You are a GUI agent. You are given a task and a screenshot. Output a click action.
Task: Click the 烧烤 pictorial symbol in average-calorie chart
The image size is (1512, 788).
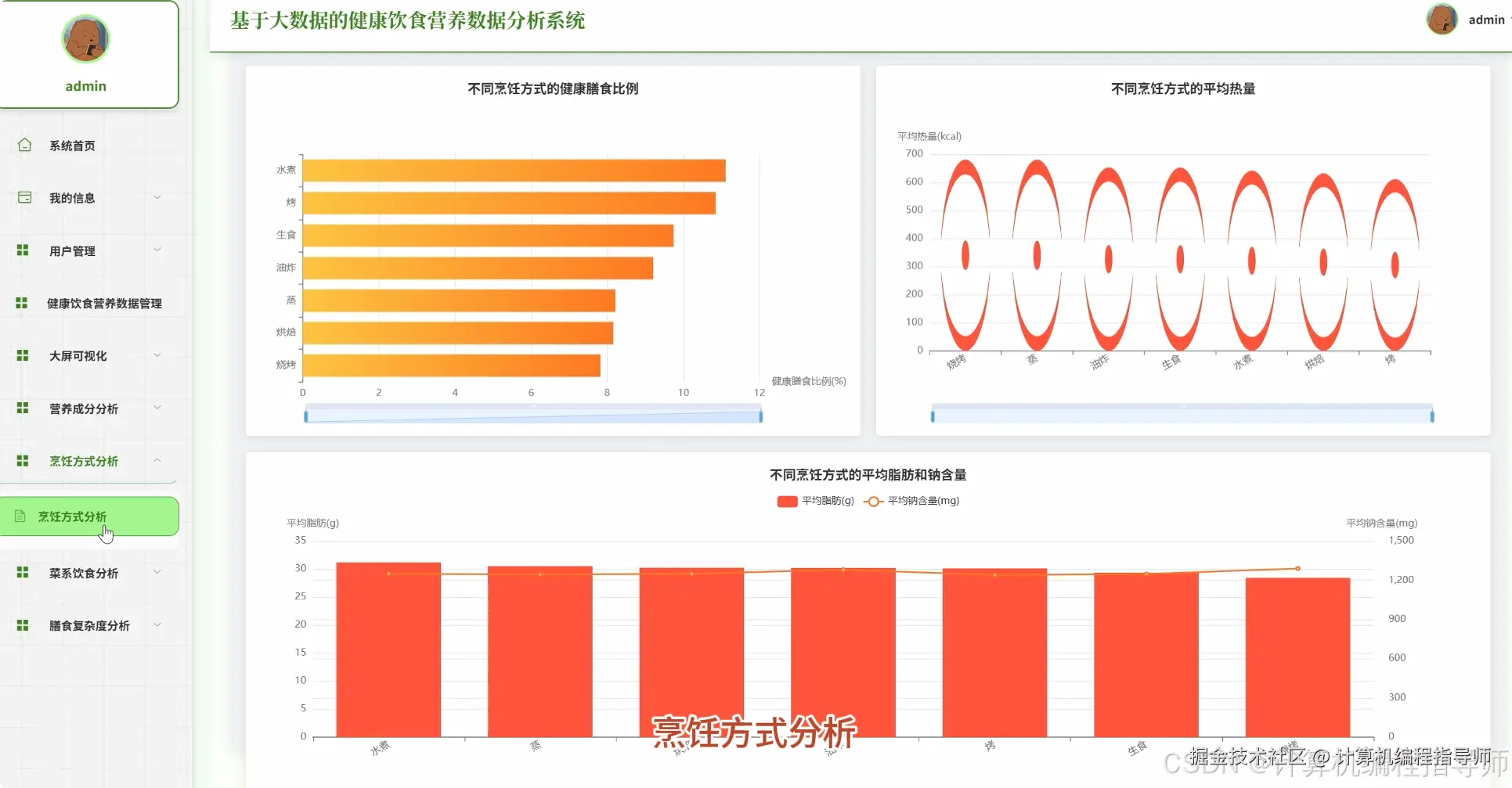click(965, 255)
